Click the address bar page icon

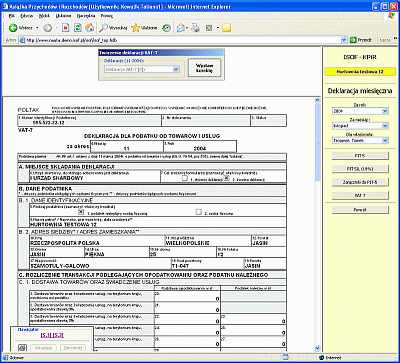[22, 40]
